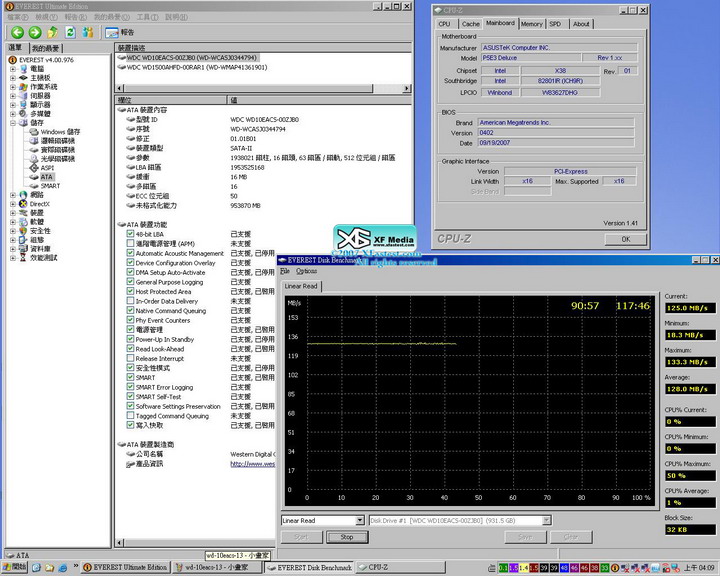
Task: Click the device list horizontal scrollbar
Action: [264, 88]
